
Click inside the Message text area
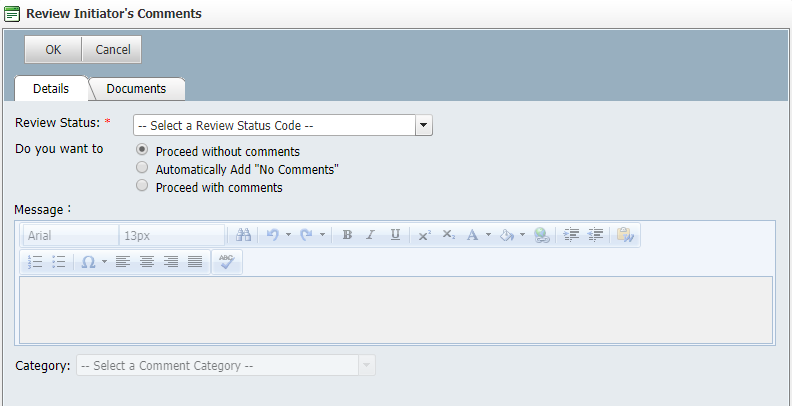(x=396, y=310)
